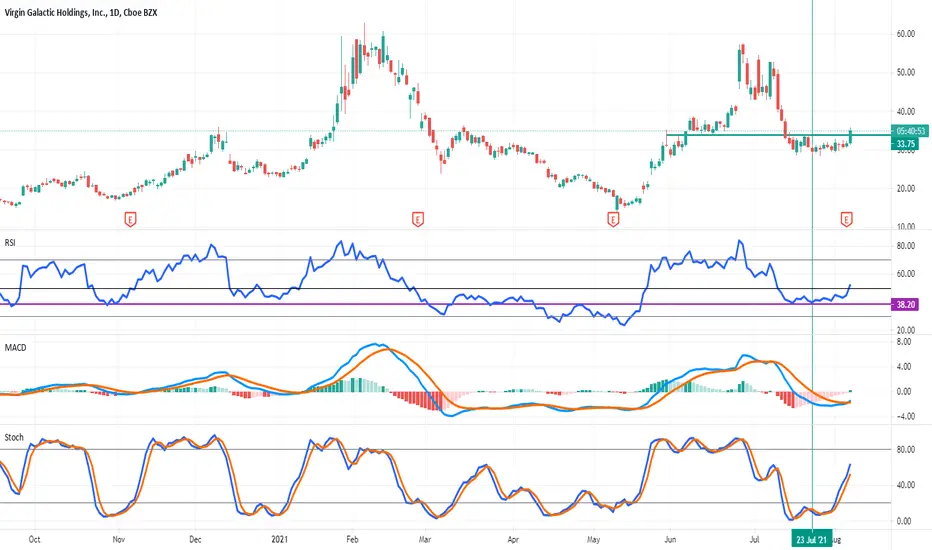Screen dimensions: 932x550
Task: Click the May label on time axis
Action: click(x=593, y=540)
